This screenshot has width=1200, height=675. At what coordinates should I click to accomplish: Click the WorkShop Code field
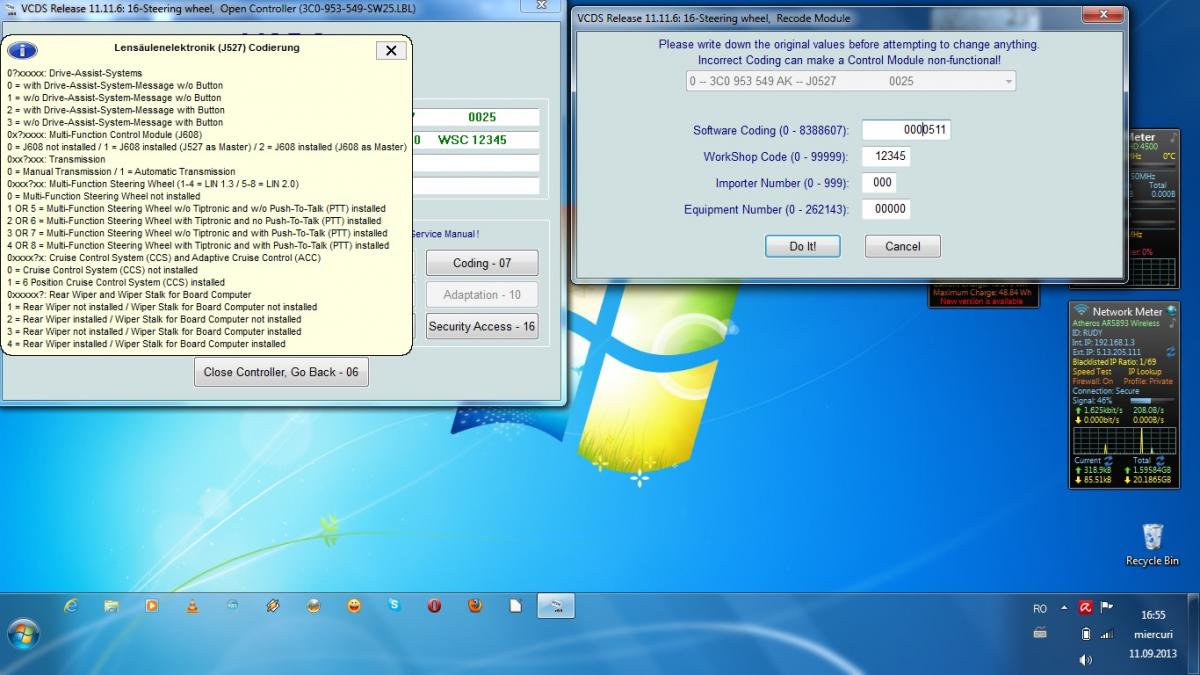point(889,157)
